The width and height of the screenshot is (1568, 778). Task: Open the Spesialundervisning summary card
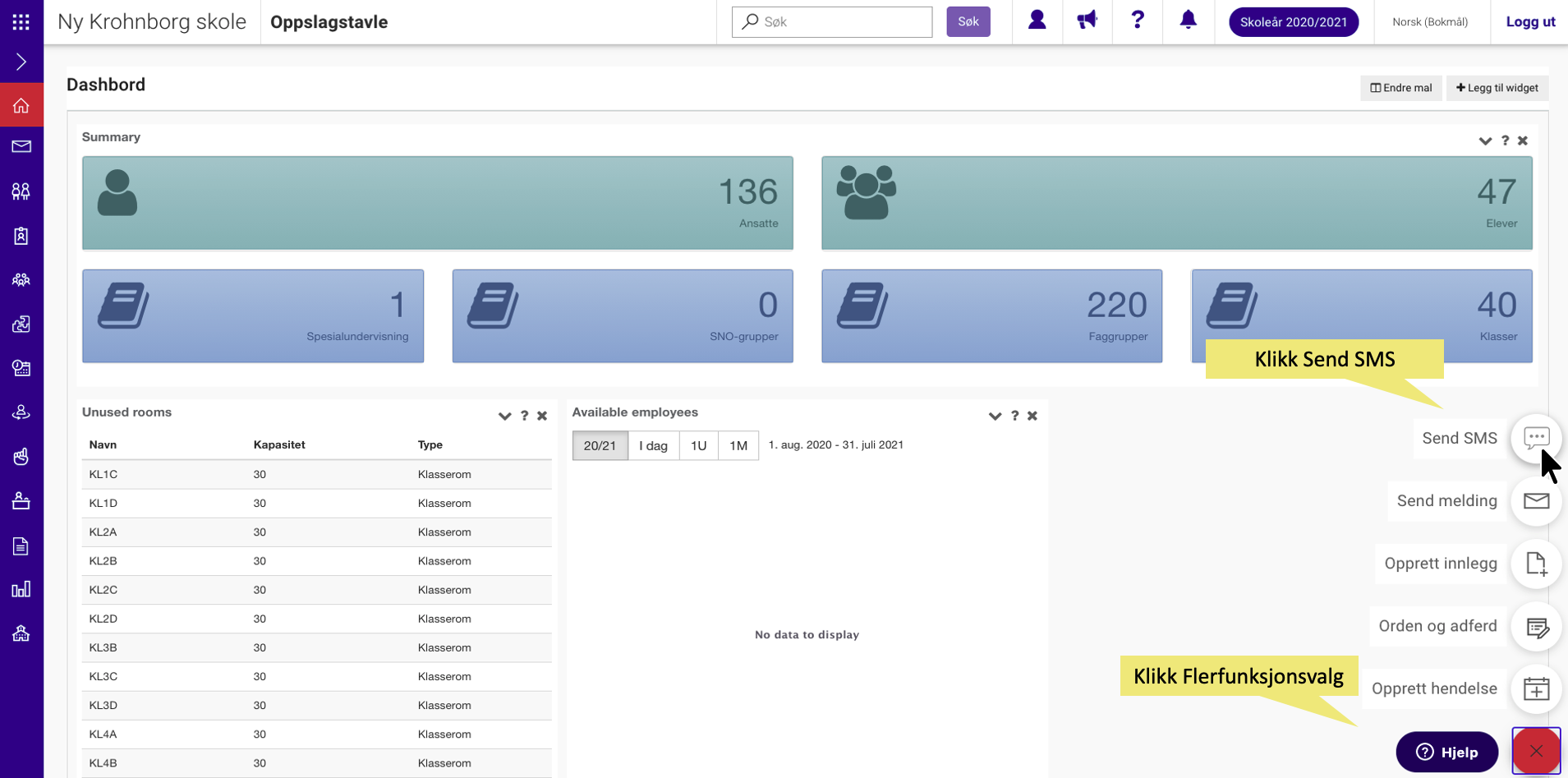click(253, 315)
